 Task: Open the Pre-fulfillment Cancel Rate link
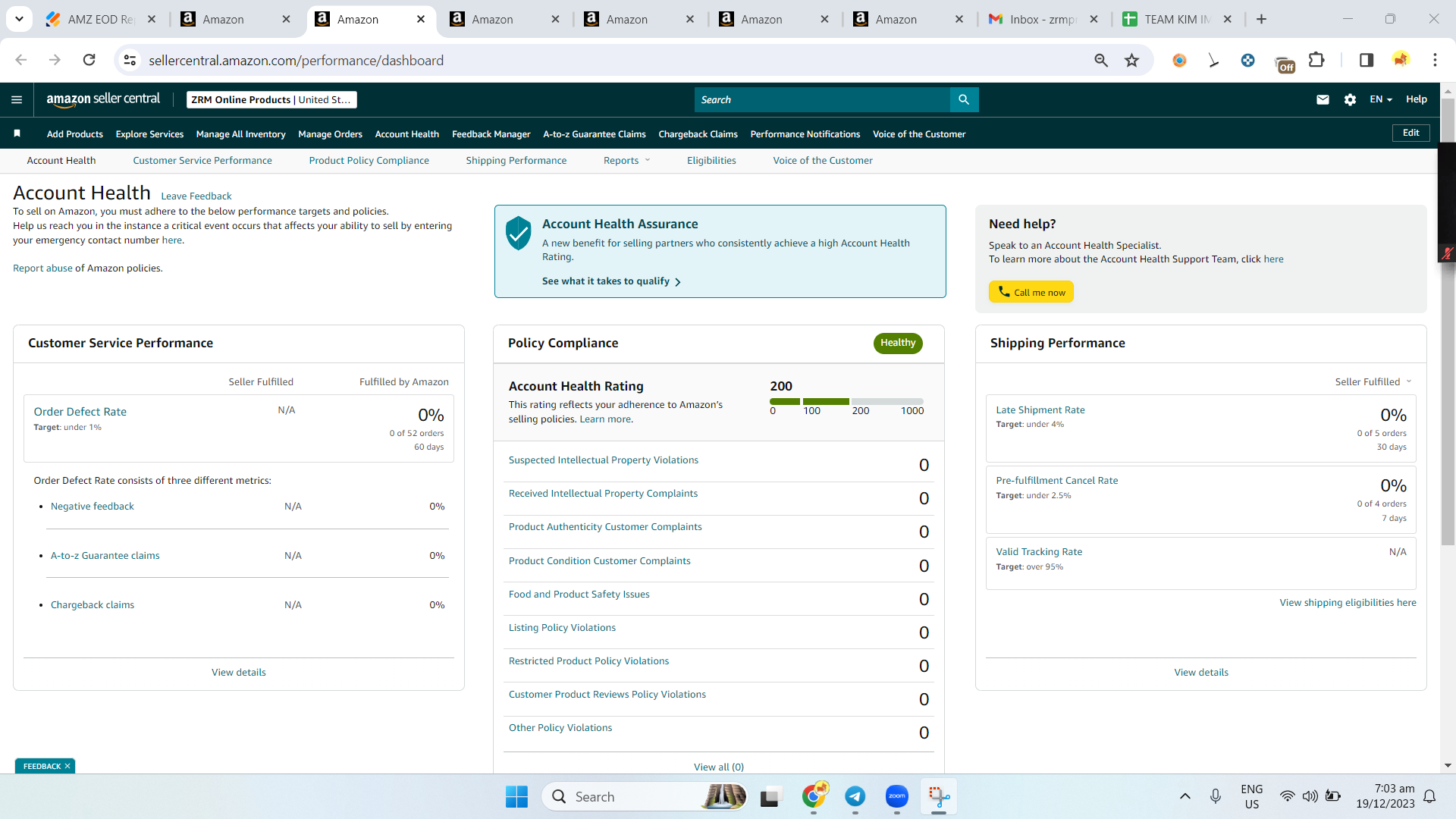pyautogui.click(x=1057, y=481)
